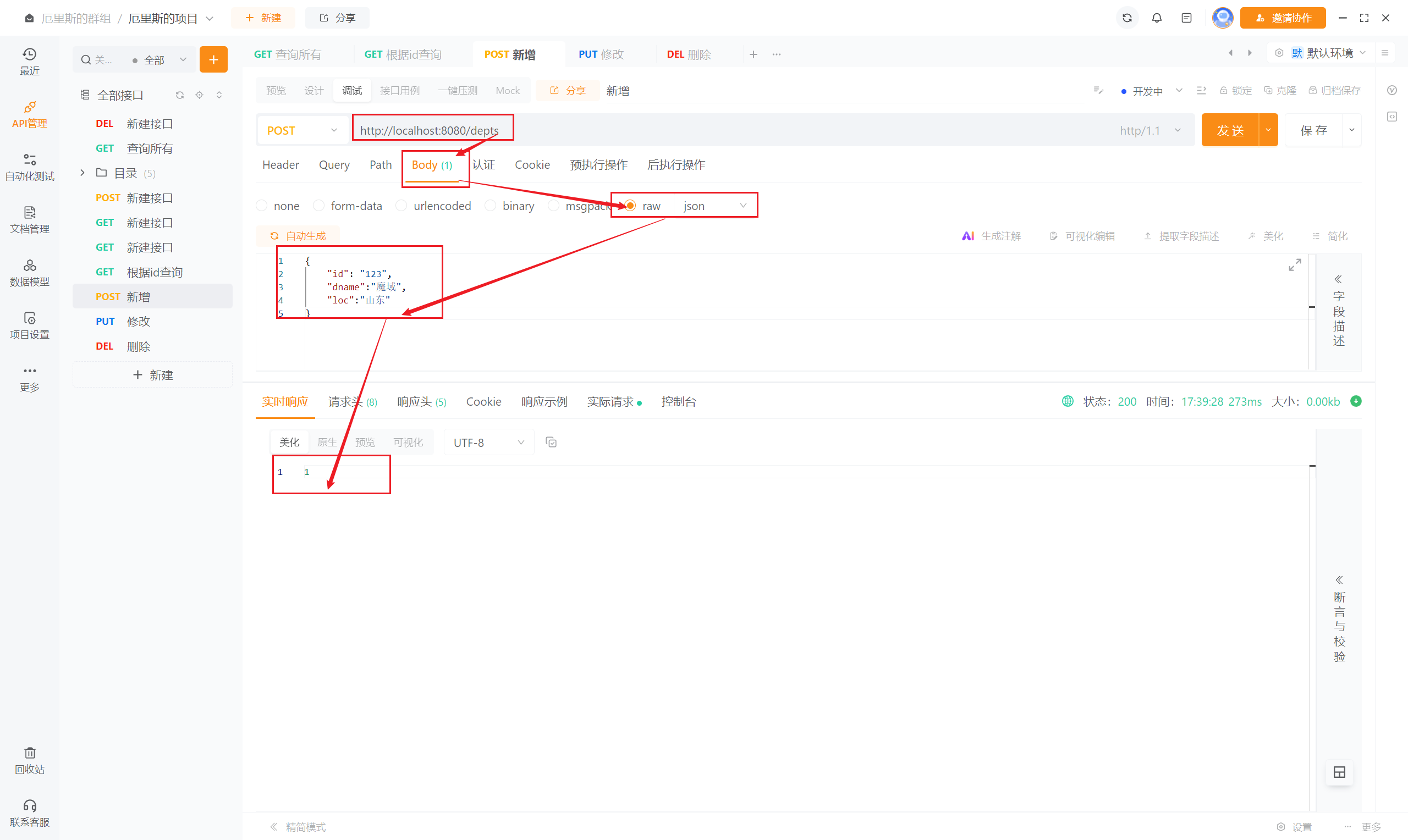Open the 响应头 response tab
Image resolution: width=1408 pixels, height=840 pixels.
(421, 402)
